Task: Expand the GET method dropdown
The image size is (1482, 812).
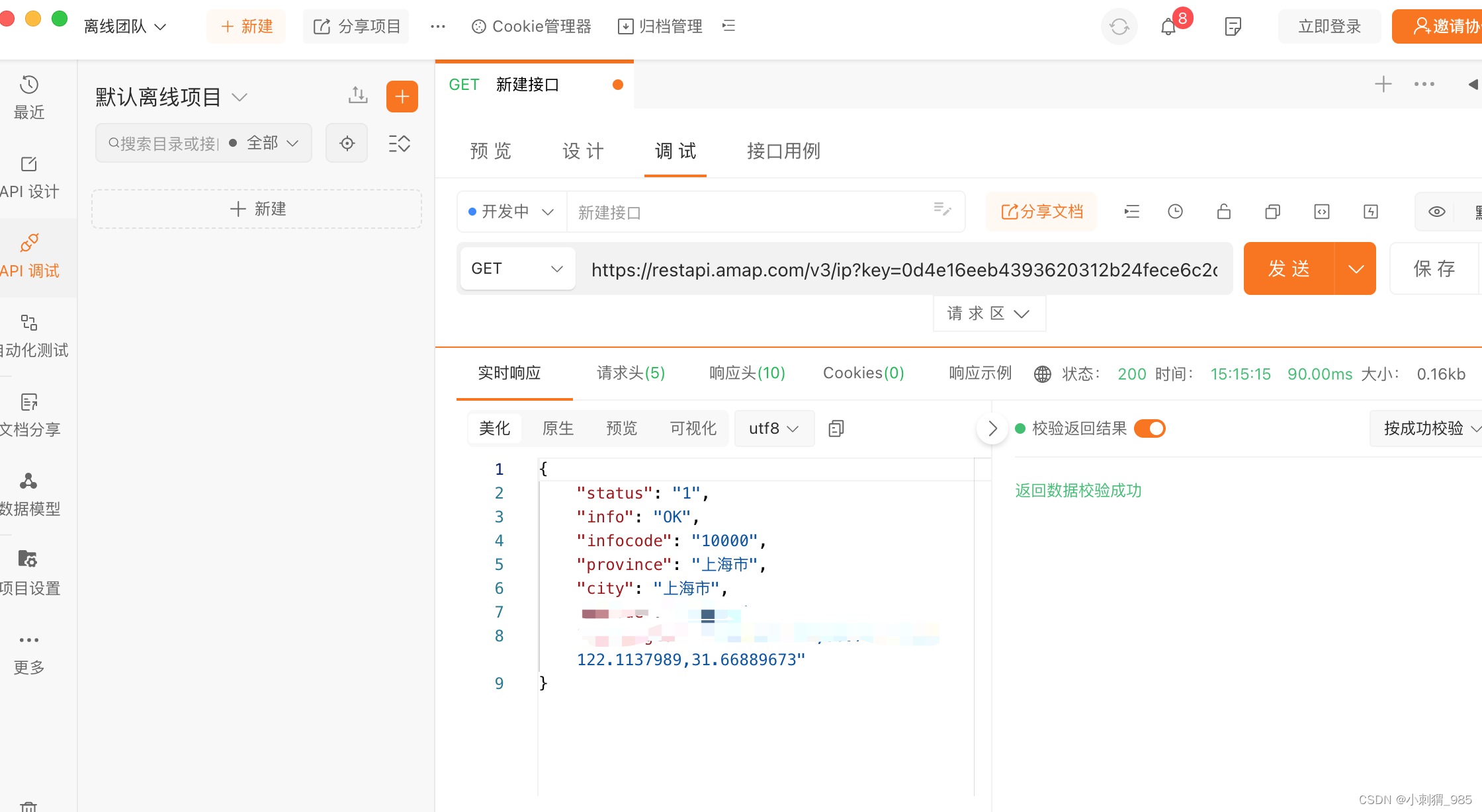Action: 517,268
